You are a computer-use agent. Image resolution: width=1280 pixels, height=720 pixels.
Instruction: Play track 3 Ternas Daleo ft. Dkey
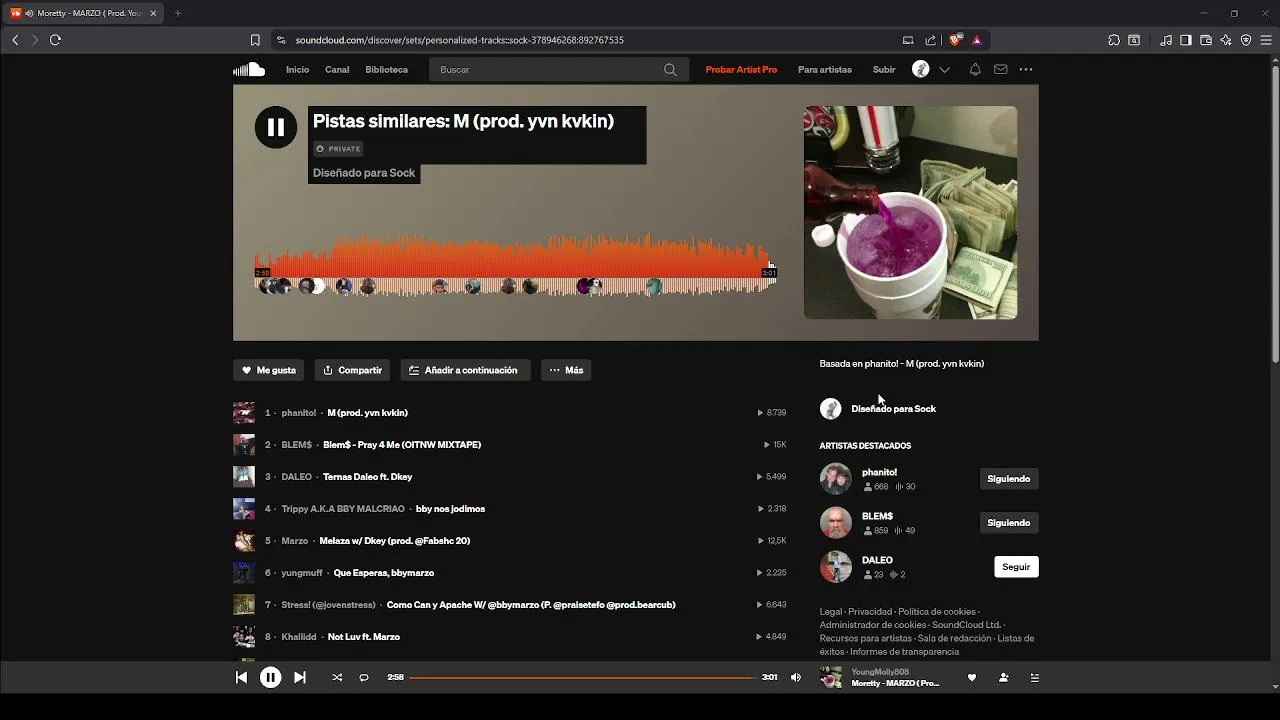tap(367, 477)
